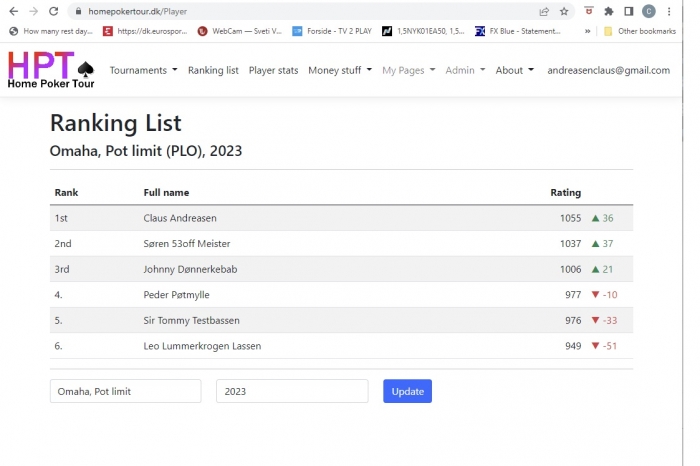Open the Admin dropdown menu

coord(465,70)
